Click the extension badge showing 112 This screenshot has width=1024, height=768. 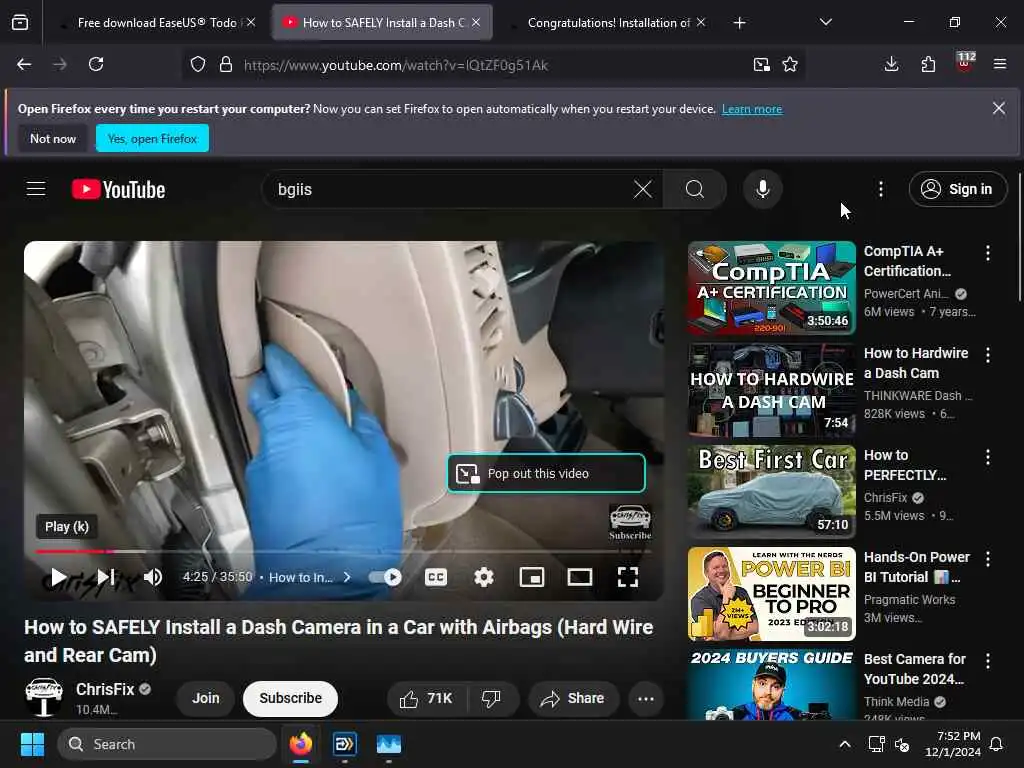(x=965, y=63)
